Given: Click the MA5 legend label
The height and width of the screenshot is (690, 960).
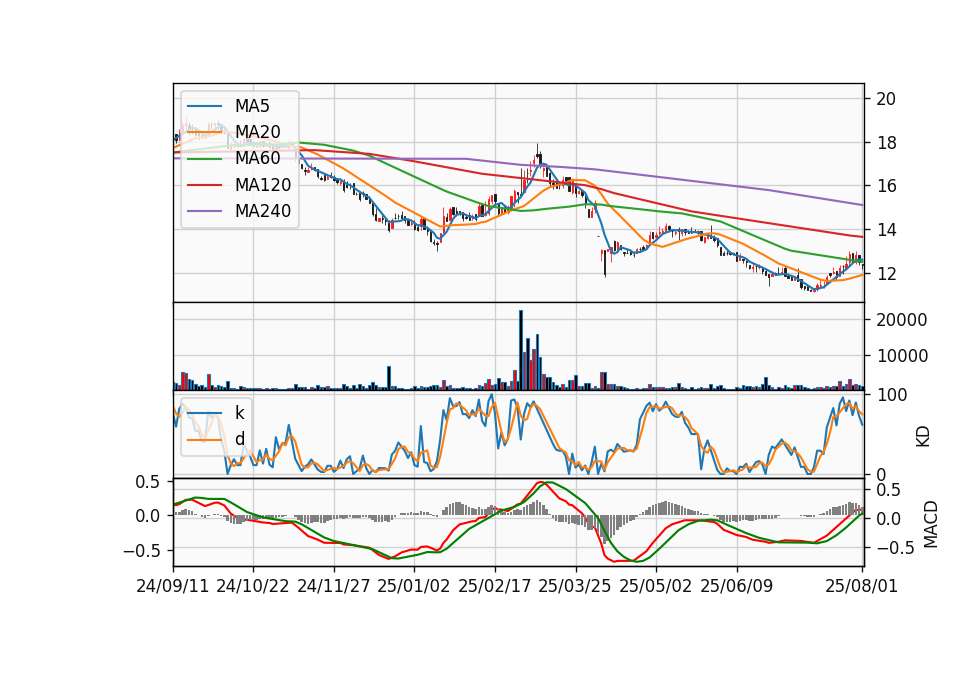Looking at the screenshot, I should click(x=252, y=106).
